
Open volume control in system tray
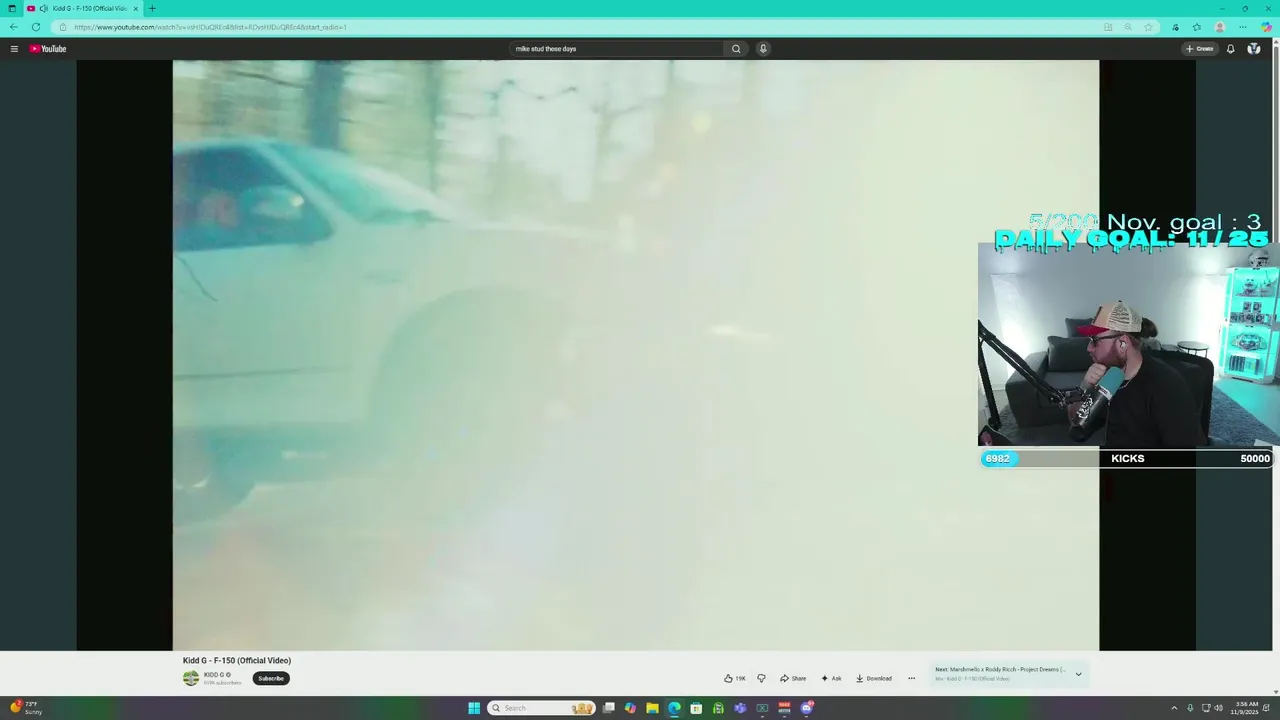pos(1218,708)
